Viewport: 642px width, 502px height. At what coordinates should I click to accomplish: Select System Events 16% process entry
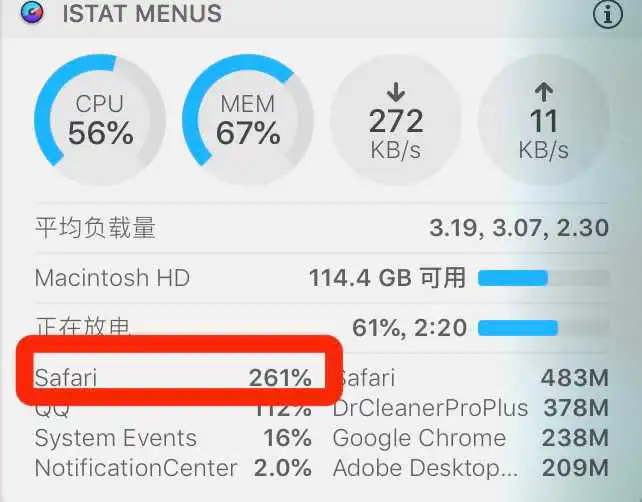click(x=173, y=438)
